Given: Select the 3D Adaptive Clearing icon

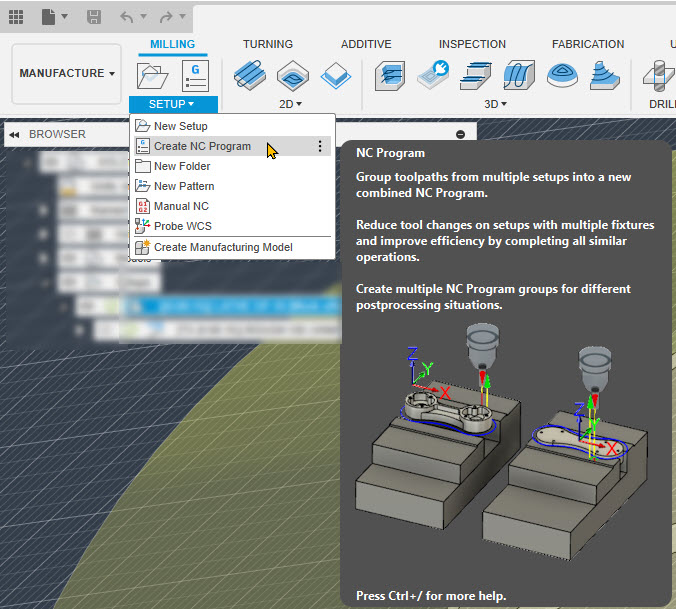Looking at the screenshot, I should pos(390,75).
